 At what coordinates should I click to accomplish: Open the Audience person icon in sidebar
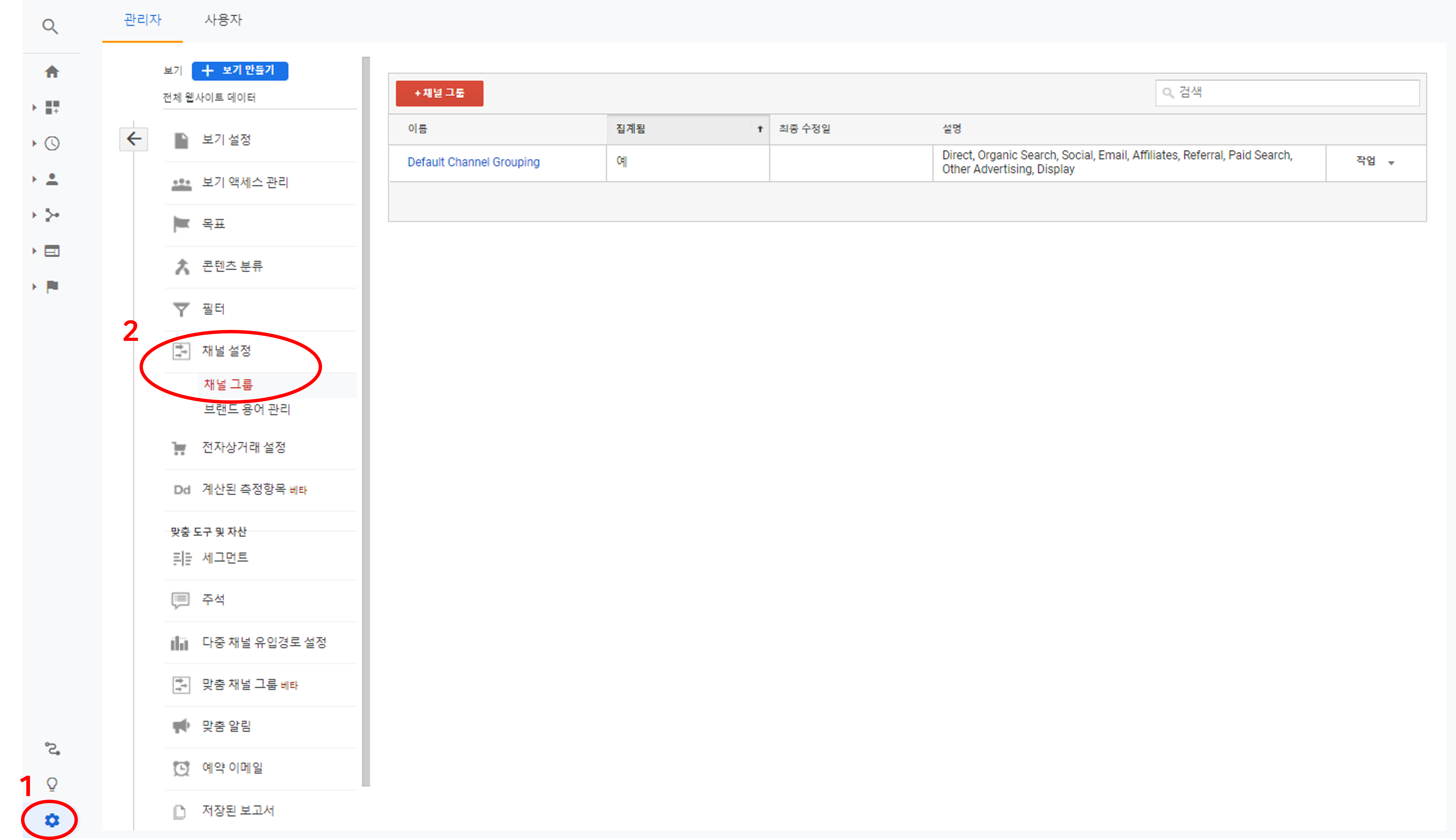(x=52, y=180)
